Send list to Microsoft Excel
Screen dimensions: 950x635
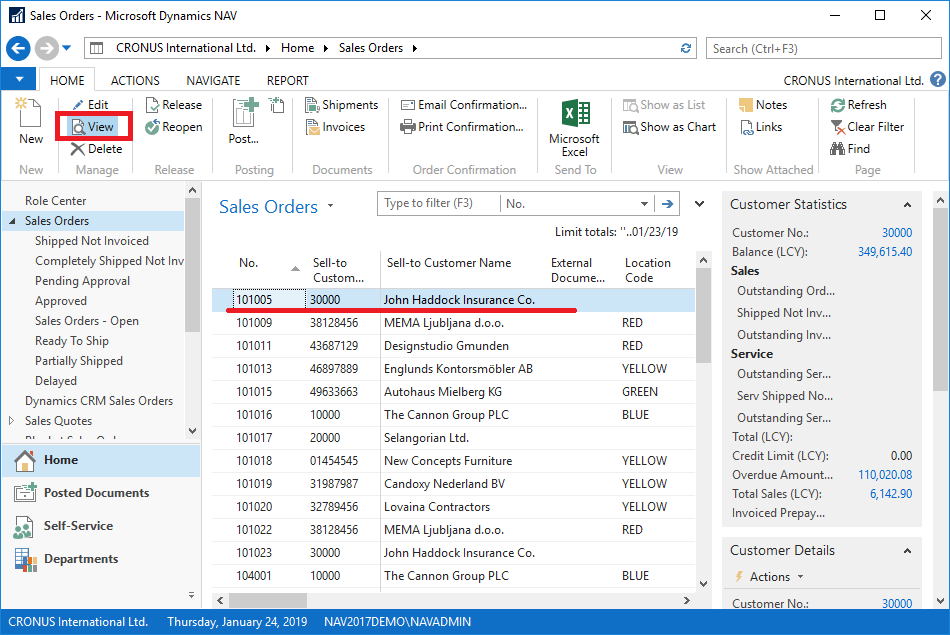[x=574, y=128]
